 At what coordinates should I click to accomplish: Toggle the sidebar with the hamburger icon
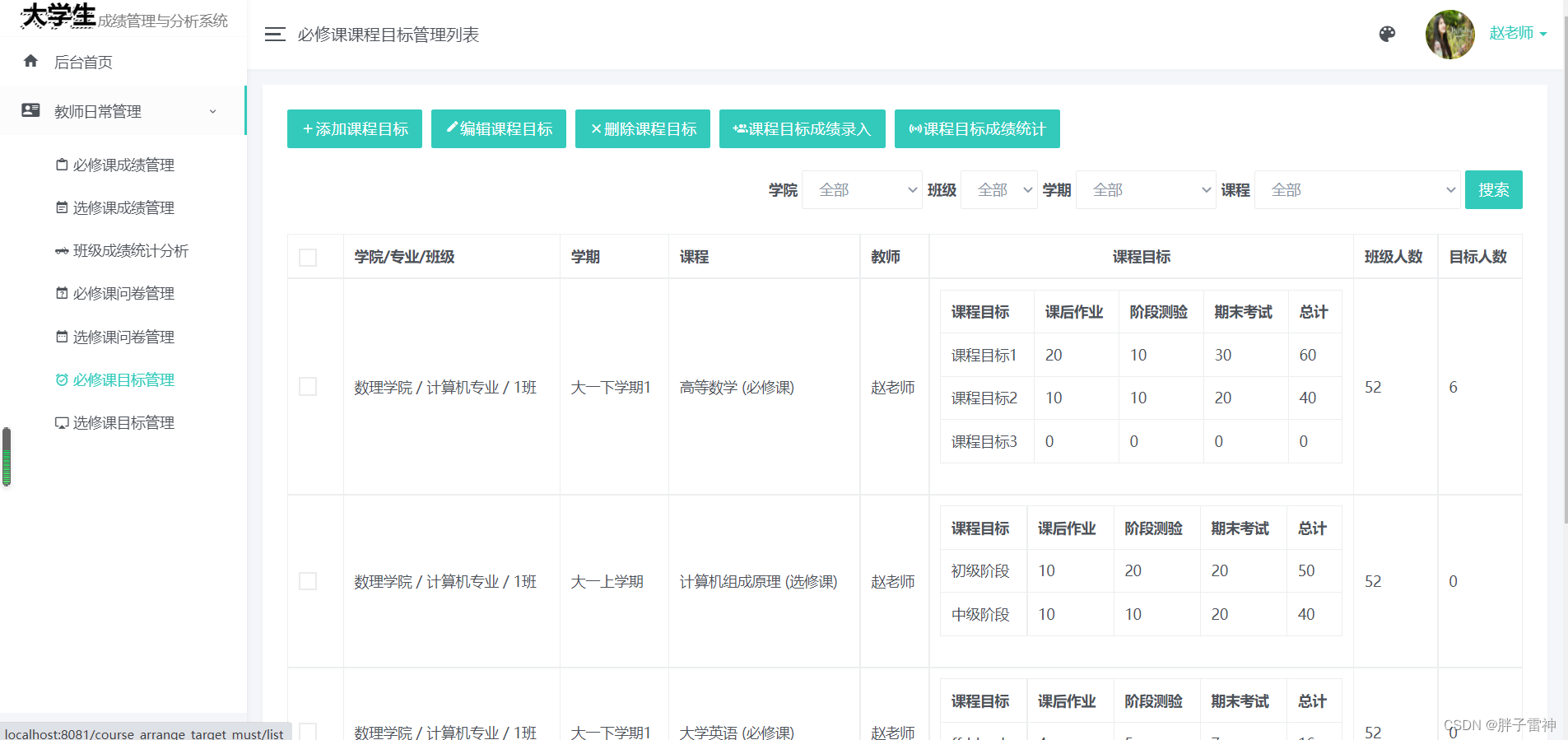pyautogui.click(x=275, y=35)
